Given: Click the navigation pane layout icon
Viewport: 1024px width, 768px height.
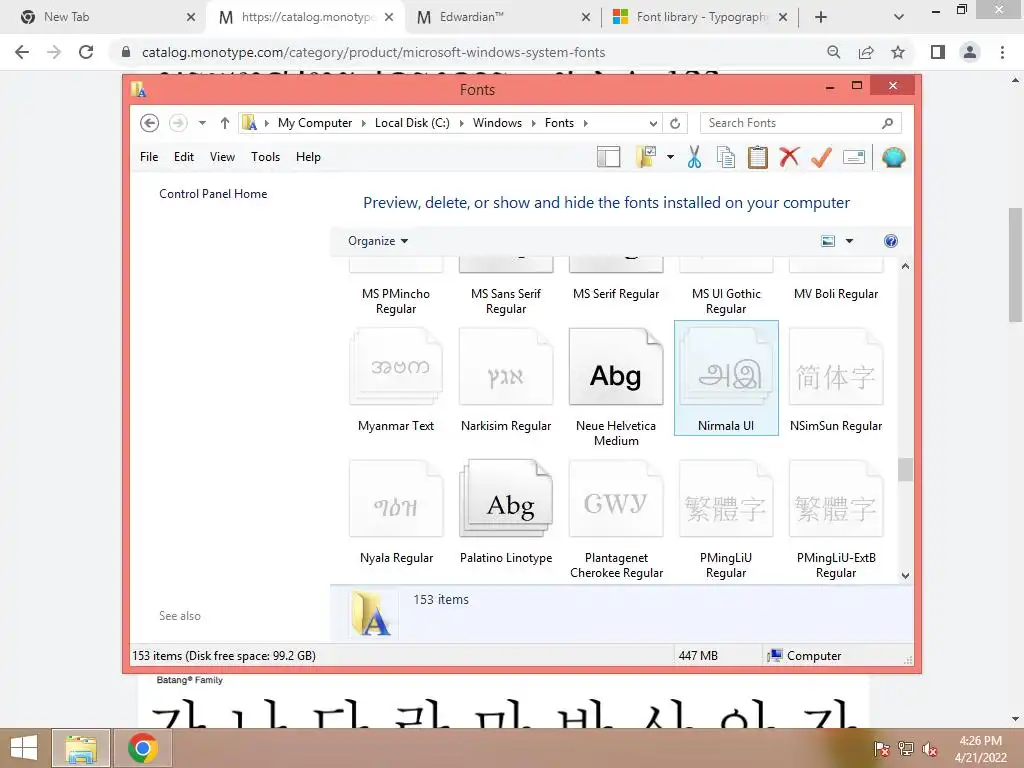Looking at the screenshot, I should coord(608,157).
